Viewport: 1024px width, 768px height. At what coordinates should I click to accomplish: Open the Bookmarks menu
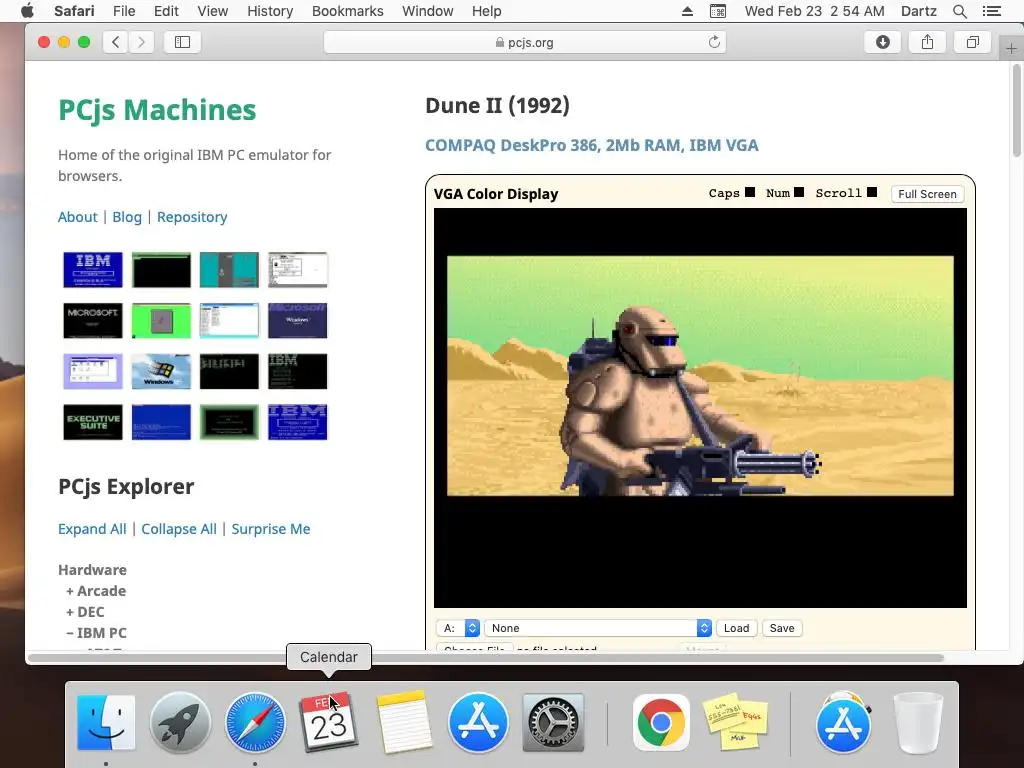click(347, 11)
